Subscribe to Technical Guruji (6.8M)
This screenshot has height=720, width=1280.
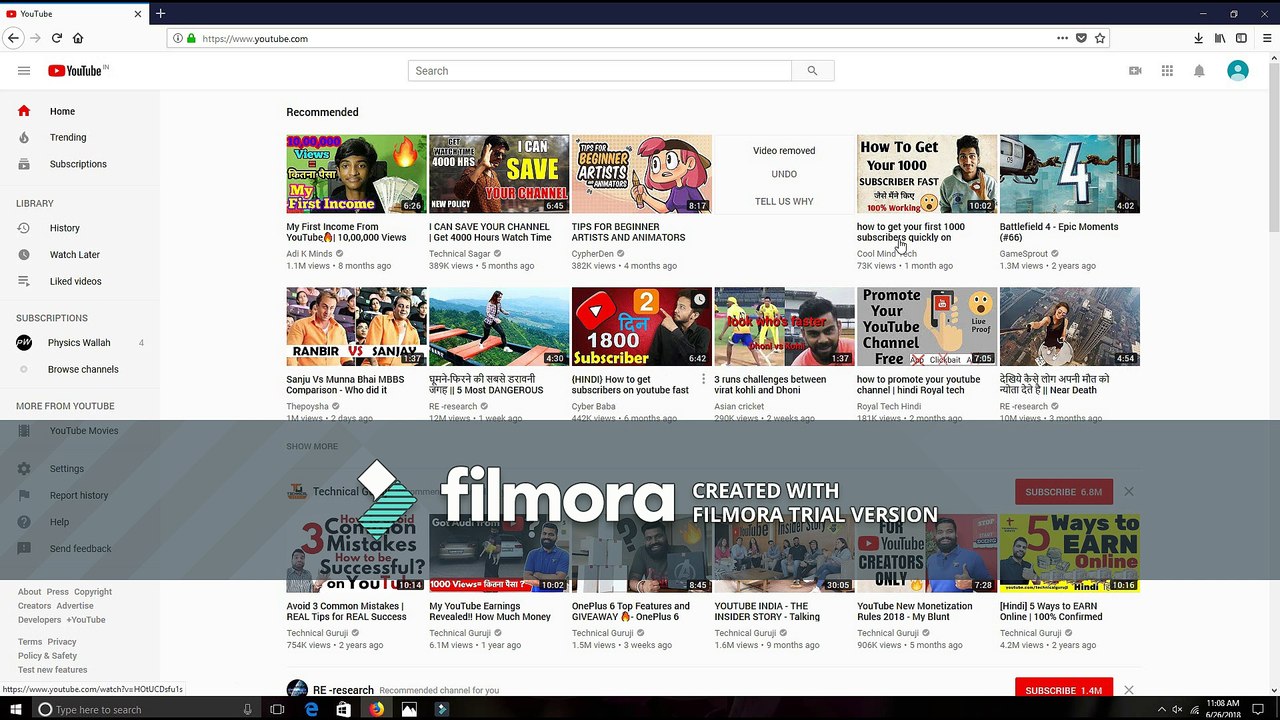(x=1063, y=491)
